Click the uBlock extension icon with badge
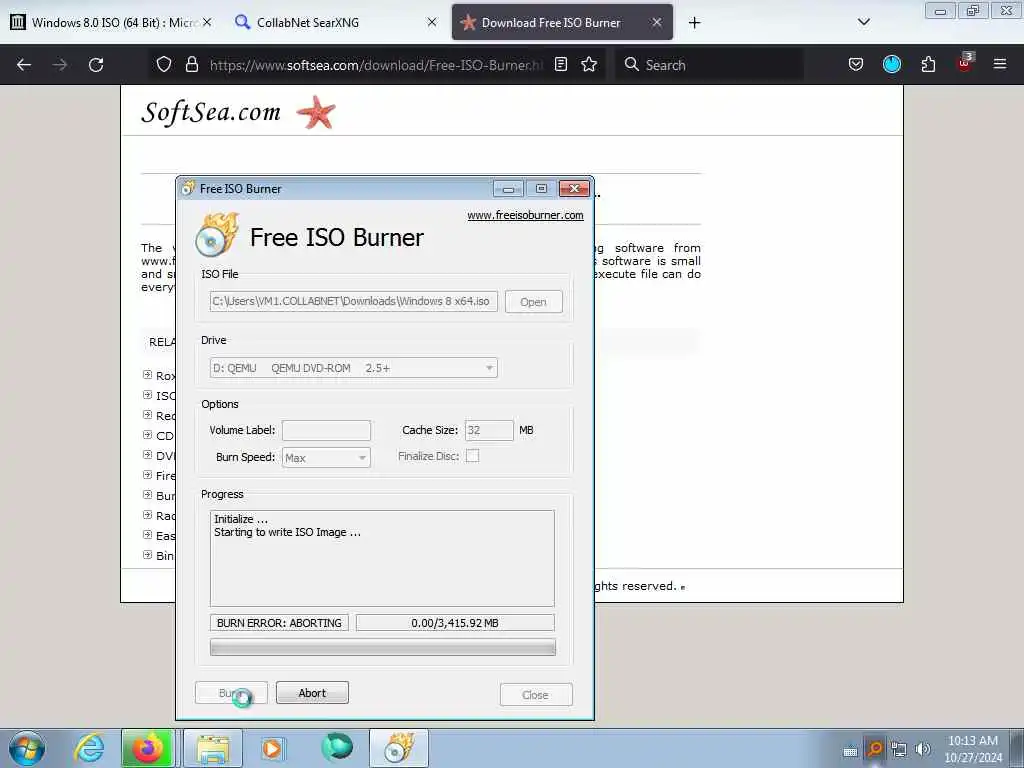 (965, 63)
